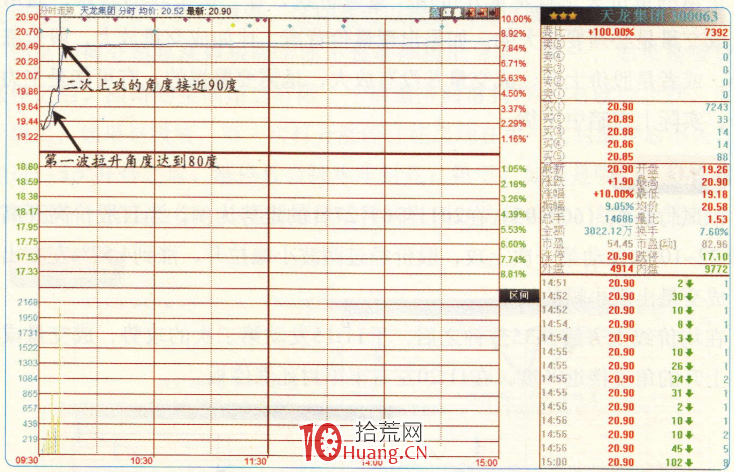Click the 11:30 time axis label
This screenshot has width=734, height=472.
click(x=256, y=462)
